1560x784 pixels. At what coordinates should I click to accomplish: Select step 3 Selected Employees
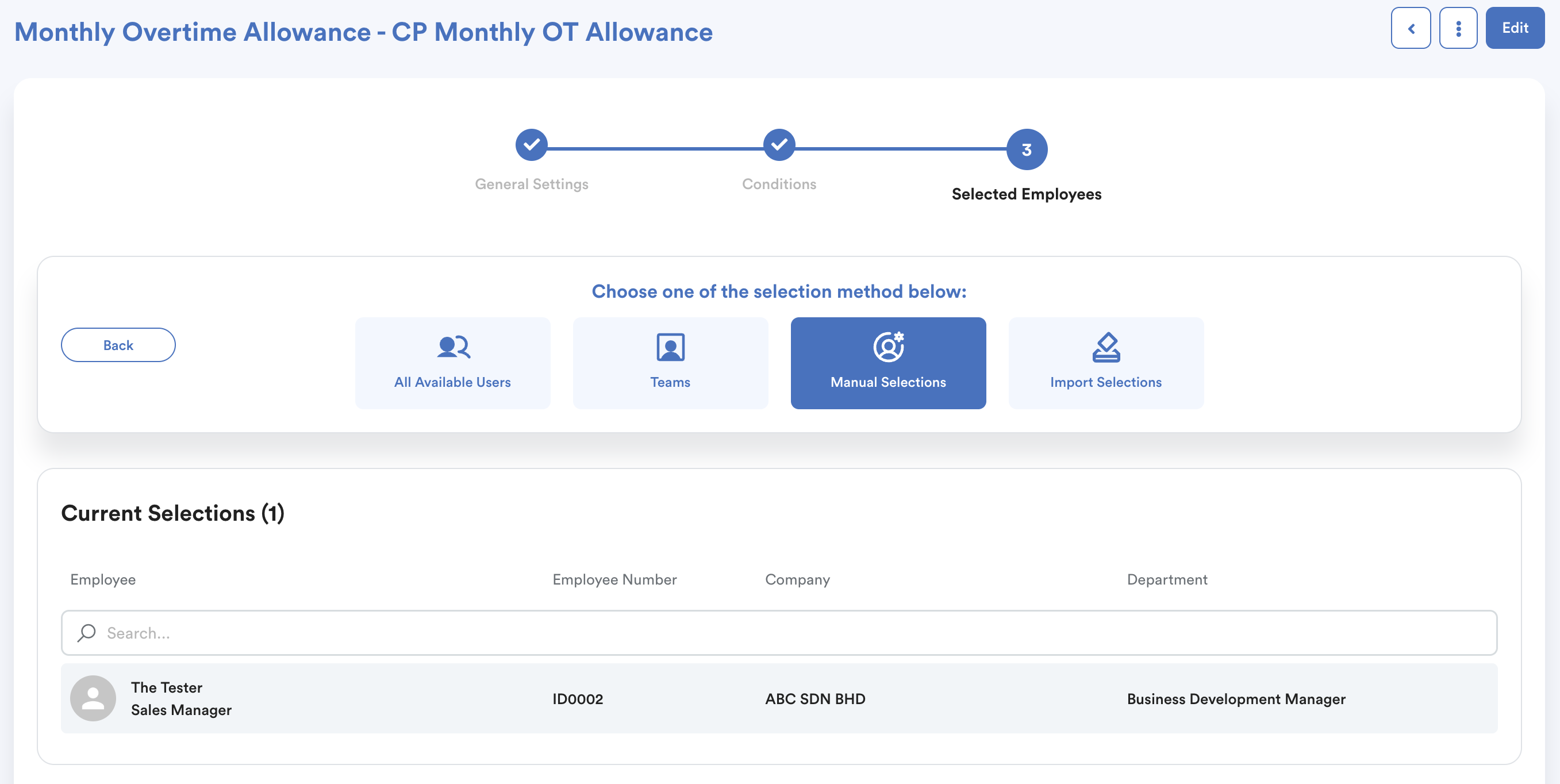click(1027, 149)
